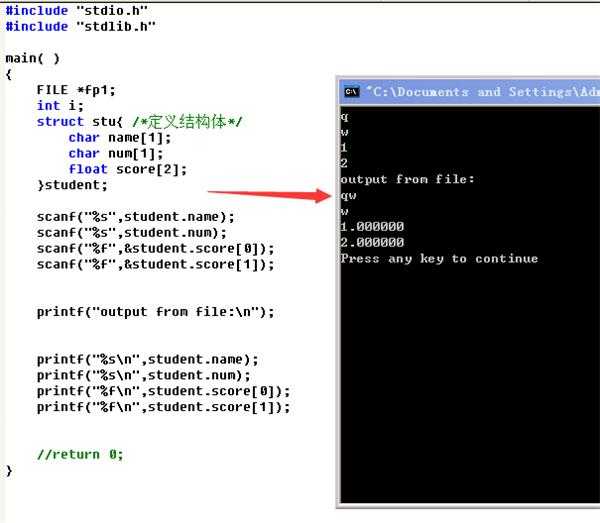Click the "output from file:" console line
The image size is (600, 523).
tap(408, 179)
